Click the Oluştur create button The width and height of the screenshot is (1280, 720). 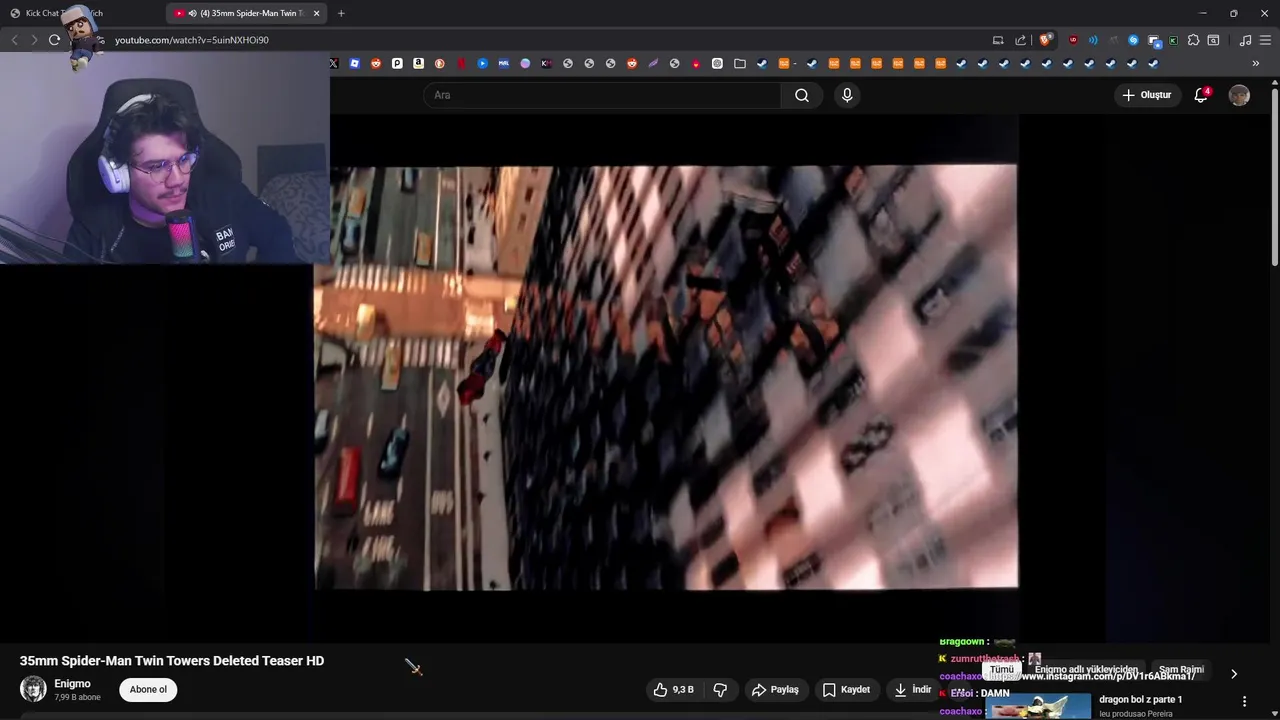point(1146,95)
